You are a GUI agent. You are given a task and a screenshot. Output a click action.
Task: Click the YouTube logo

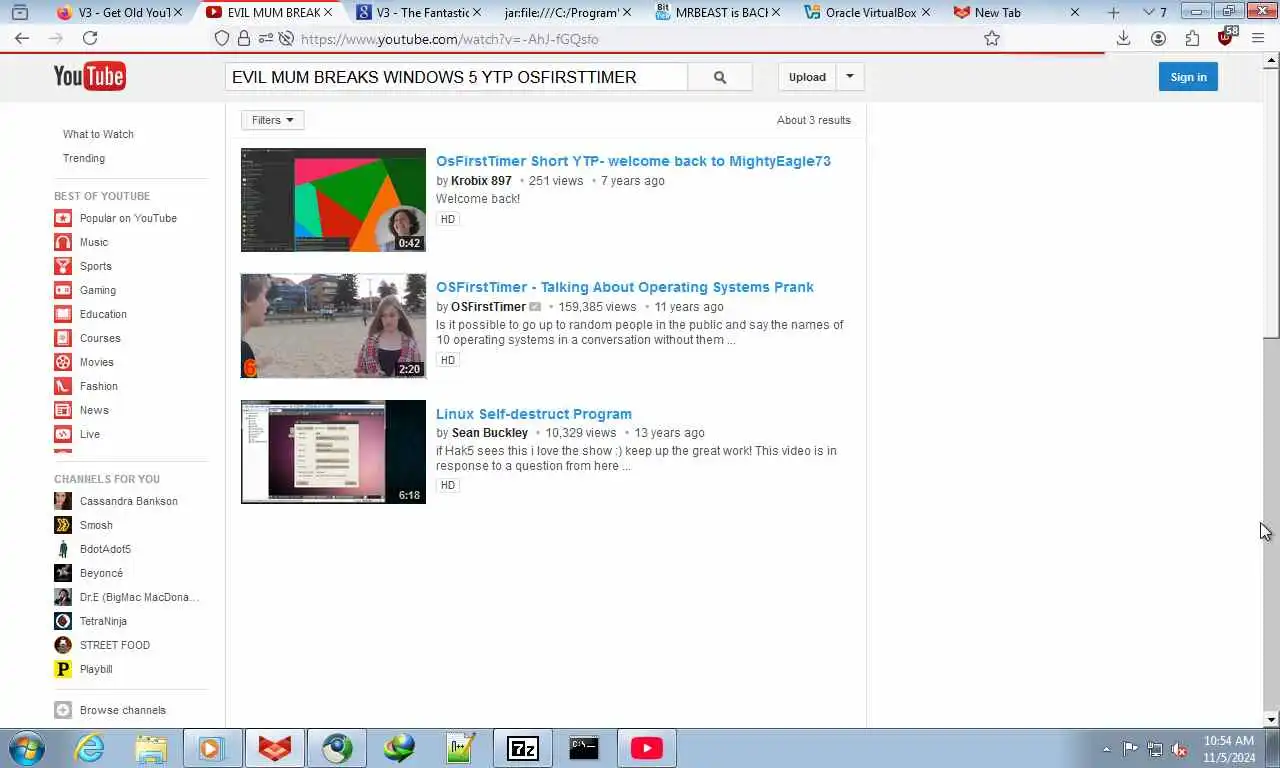(x=89, y=76)
